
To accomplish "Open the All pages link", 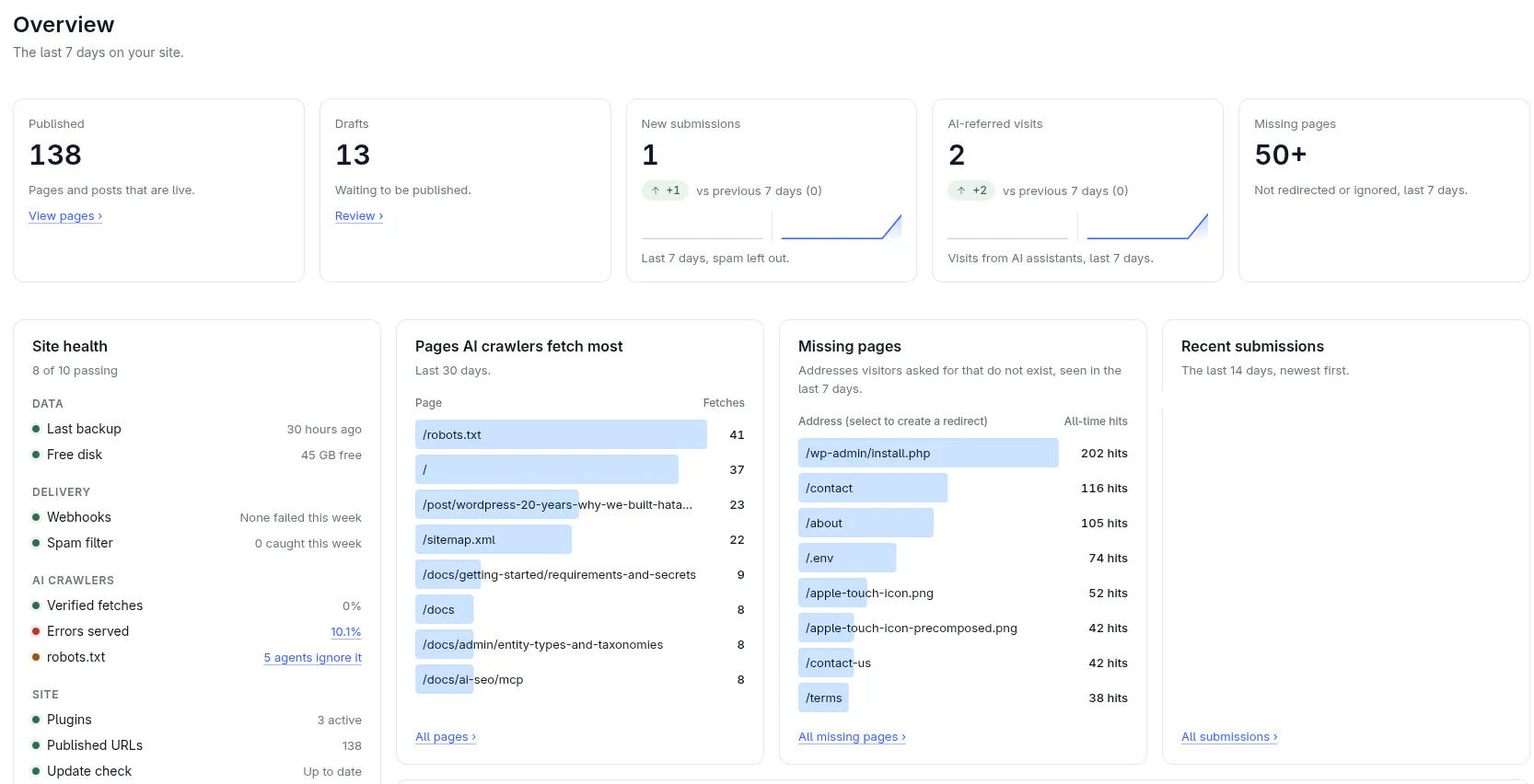I will 446,737.
